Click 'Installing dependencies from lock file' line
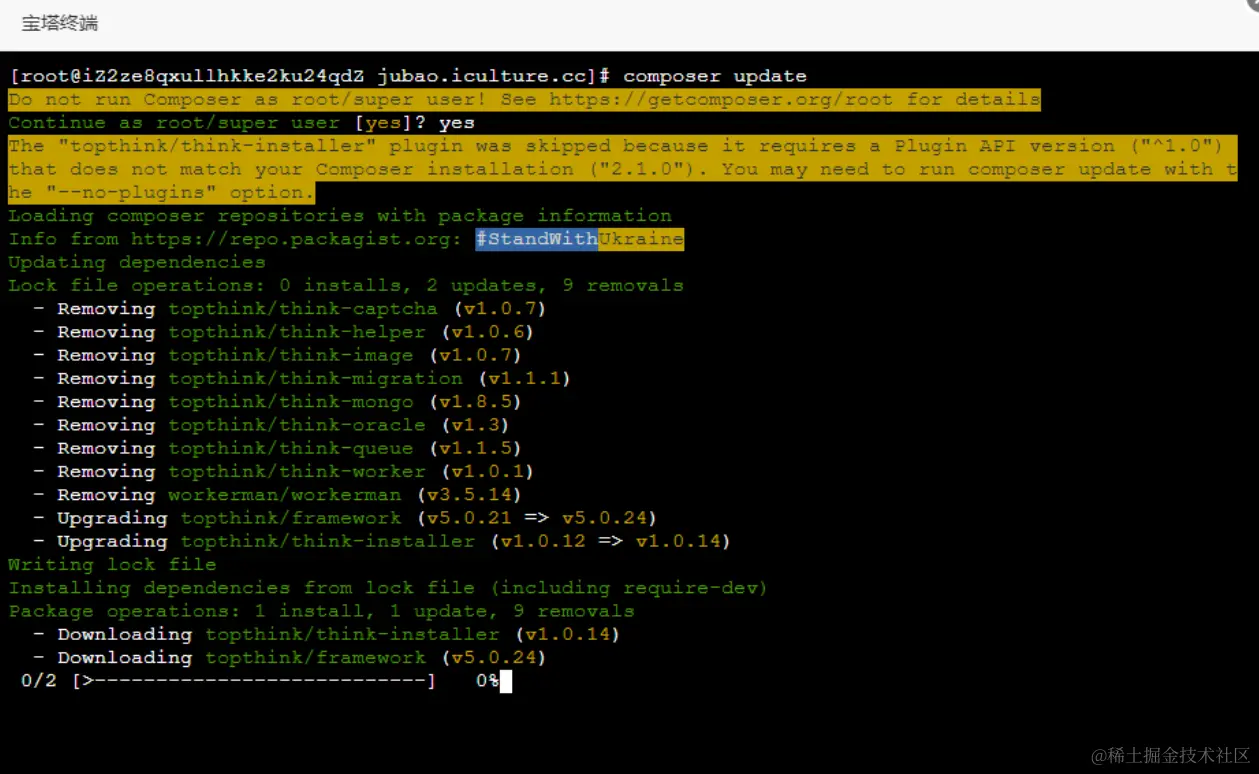This screenshot has height=774, width=1259. [x=389, y=587]
